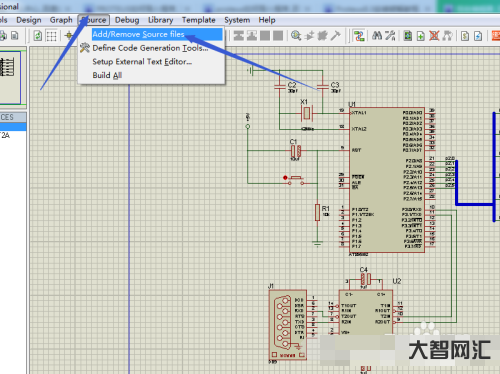Click the Pick from library magnifier icon
The height and width of the screenshot is (374, 500).
coord(296,36)
